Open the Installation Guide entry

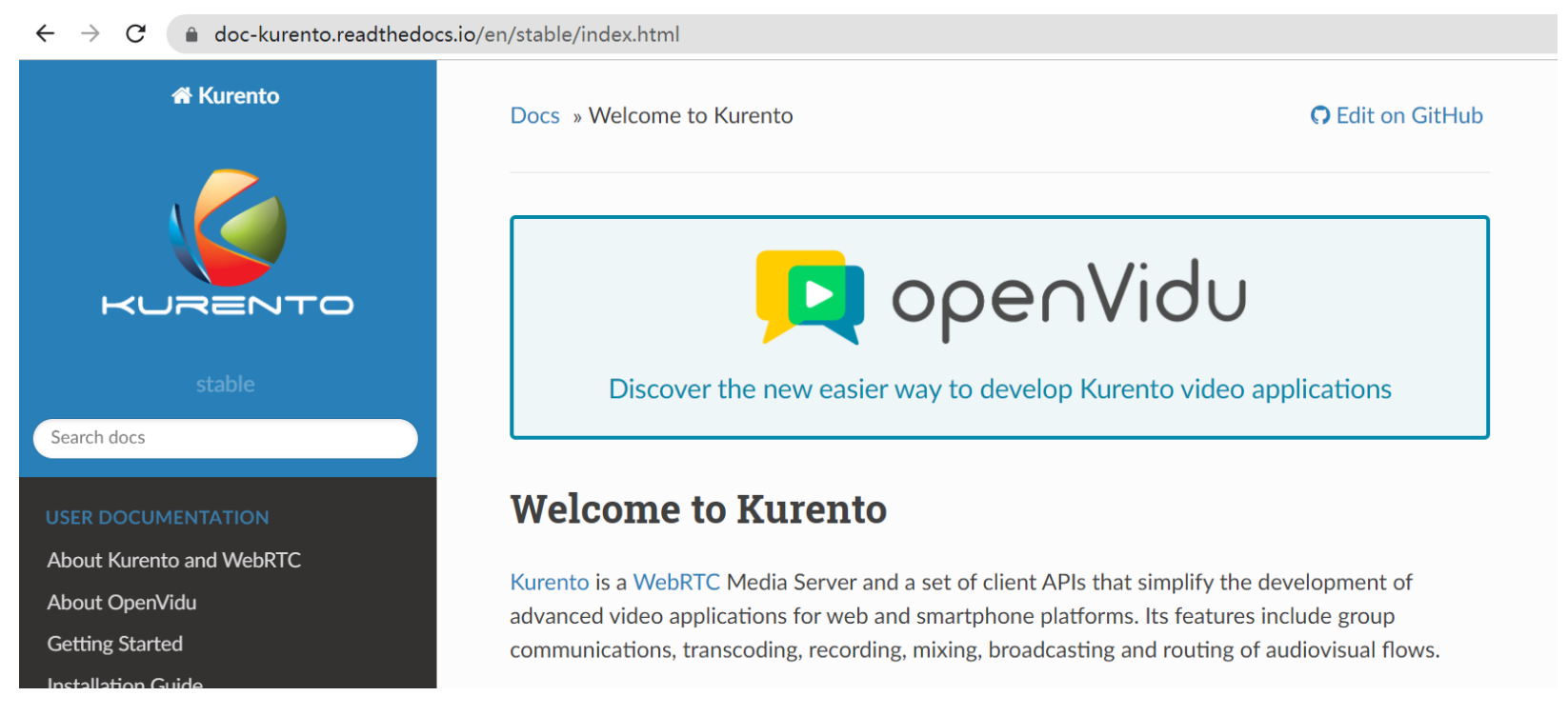125,682
